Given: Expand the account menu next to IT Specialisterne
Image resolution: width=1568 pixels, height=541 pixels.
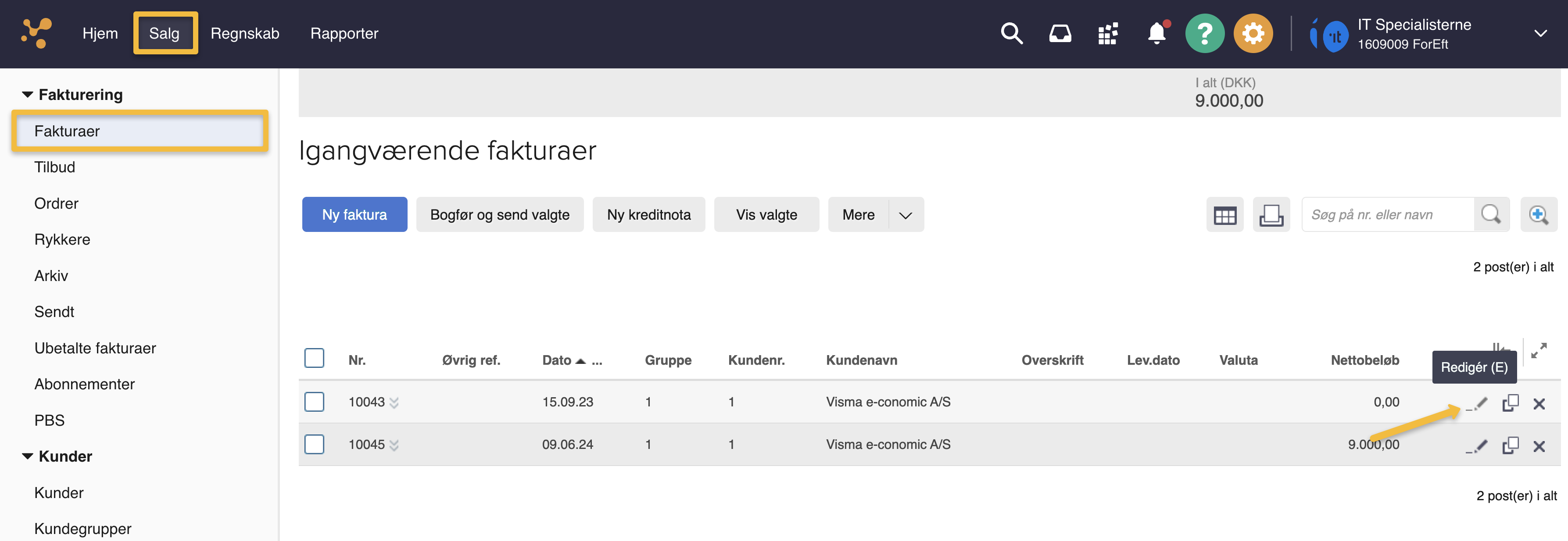Looking at the screenshot, I should coord(1541,33).
